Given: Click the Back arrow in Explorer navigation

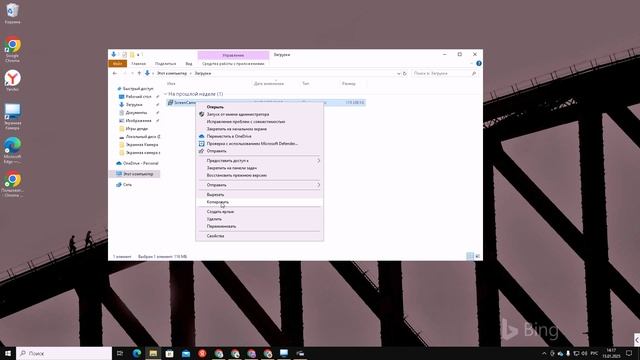Looking at the screenshot, I should point(115,73).
